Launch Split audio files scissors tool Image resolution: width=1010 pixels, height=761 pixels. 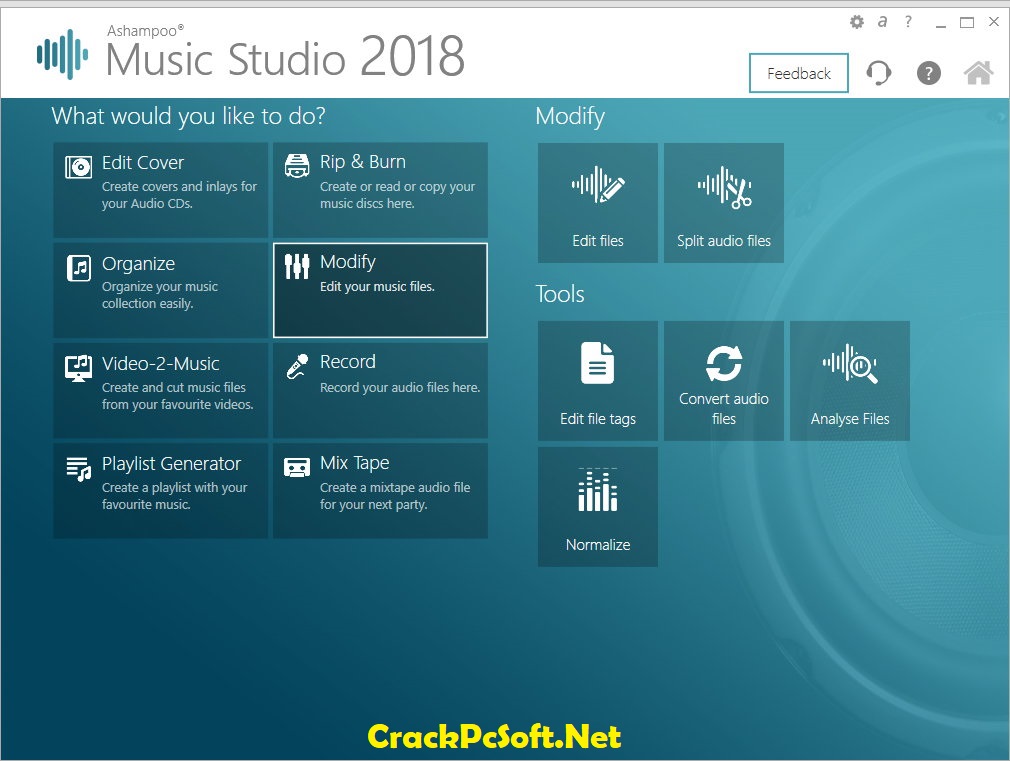(x=724, y=203)
